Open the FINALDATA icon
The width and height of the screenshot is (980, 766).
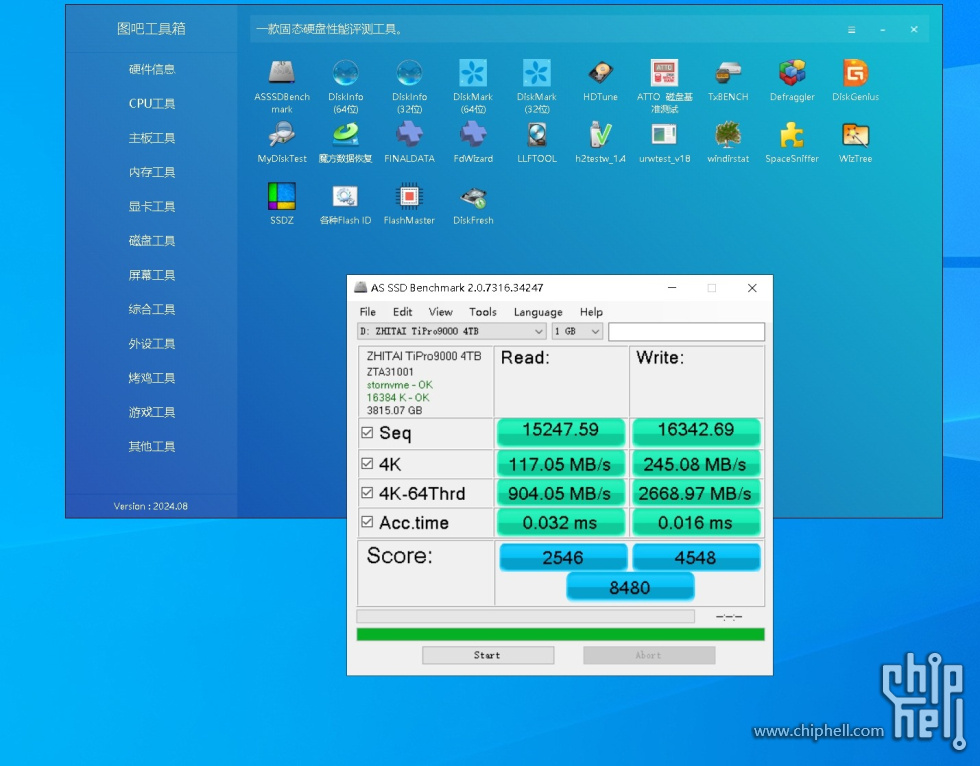[x=409, y=135]
